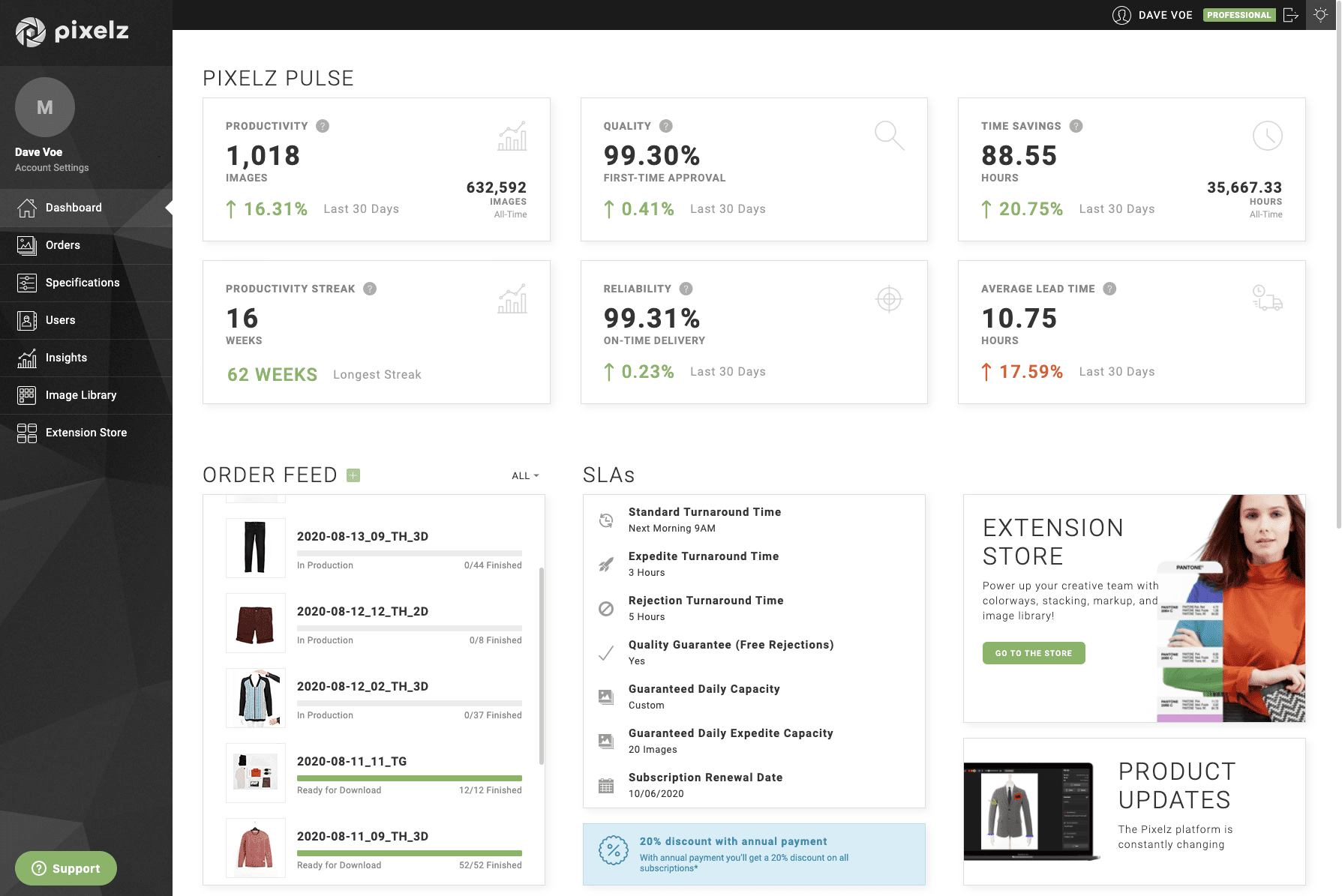Click the Reliability help question mark icon
This screenshot has width=1342, height=896.
point(686,289)
